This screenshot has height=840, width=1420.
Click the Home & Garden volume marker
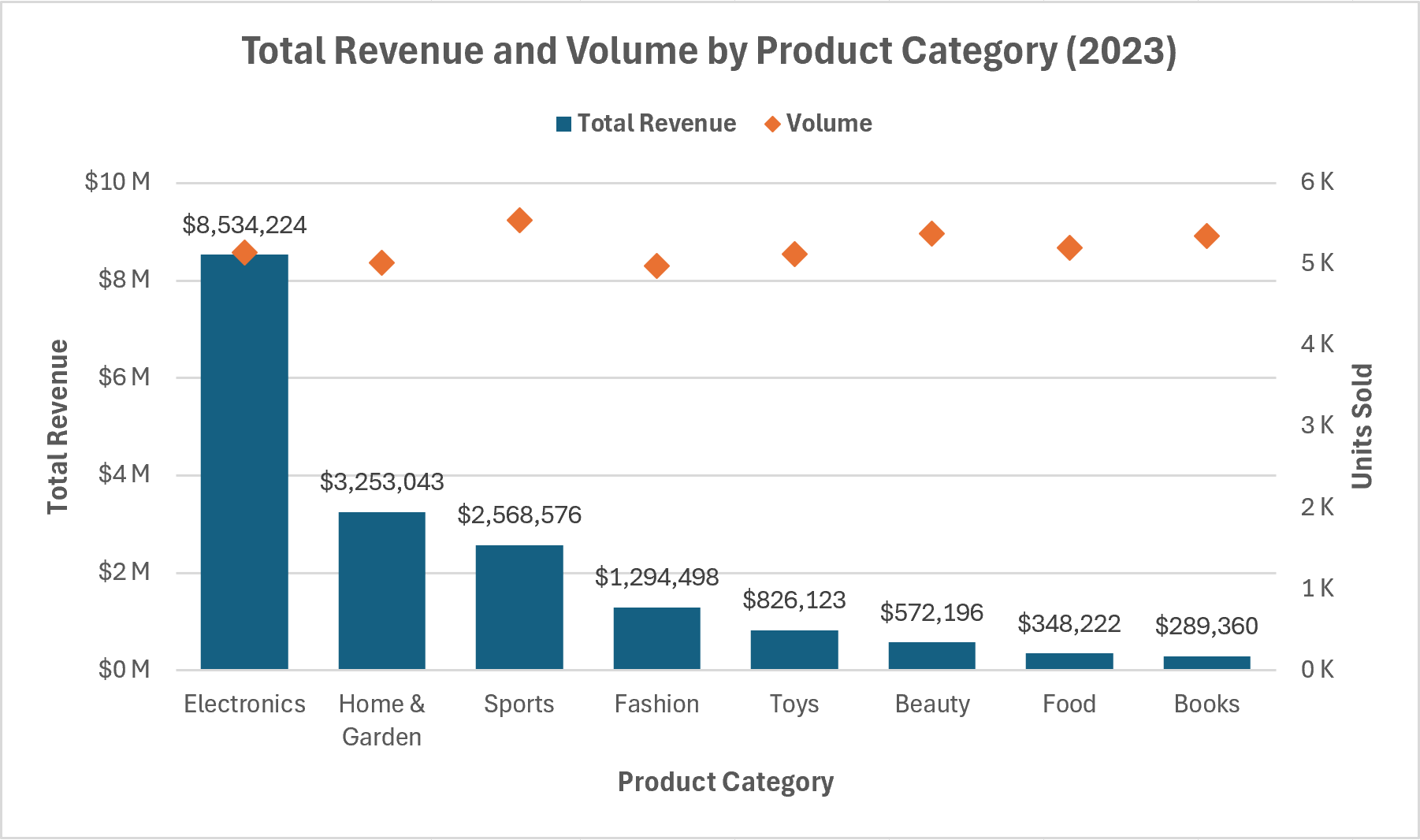(x=381, y=263)
